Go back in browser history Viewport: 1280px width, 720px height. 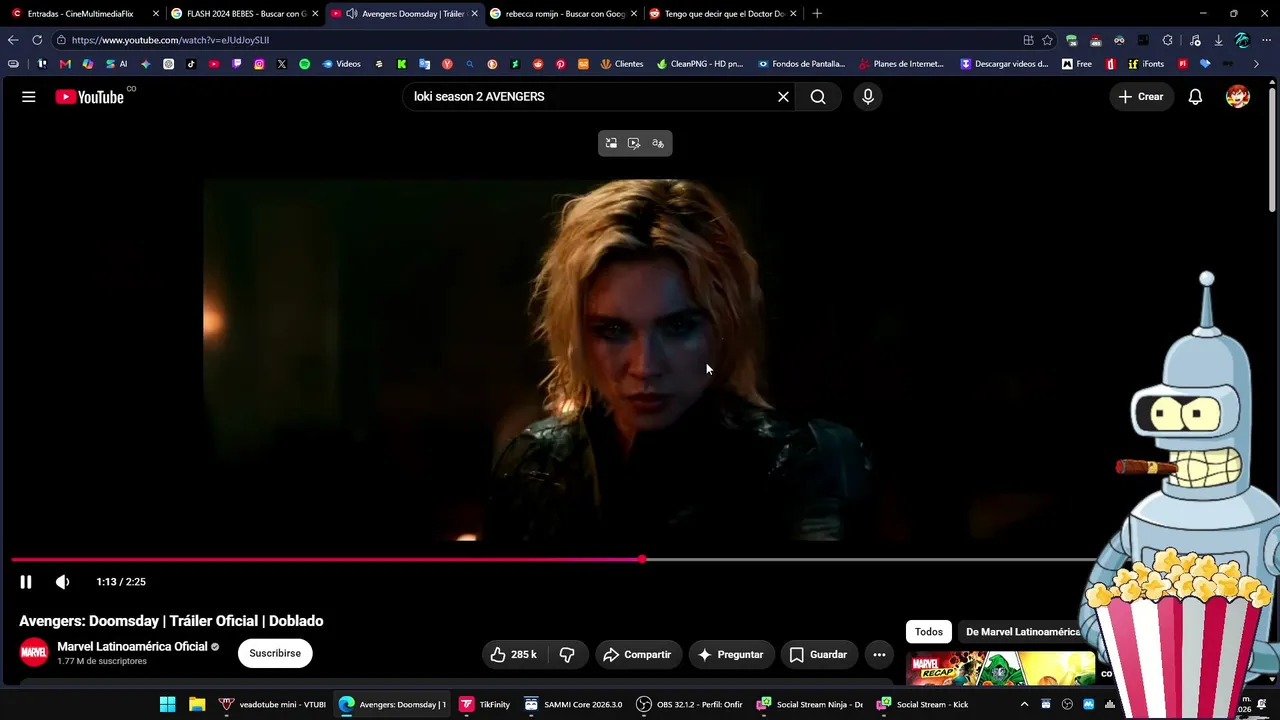click(x=13, y=40)
